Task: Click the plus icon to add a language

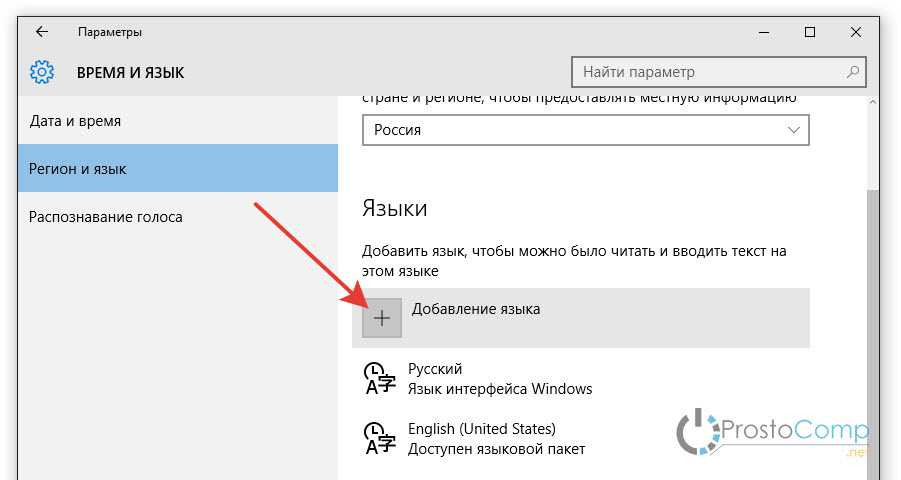Action: [x=382, y=318]
